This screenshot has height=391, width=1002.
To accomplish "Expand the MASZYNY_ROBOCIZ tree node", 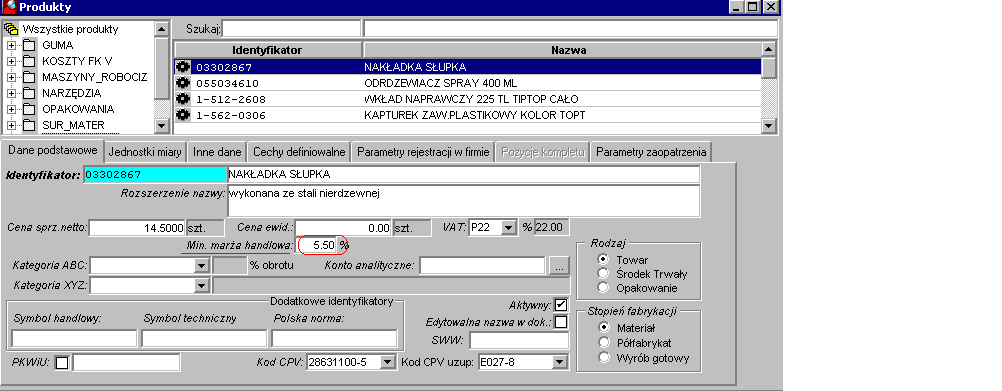I will coord(11,77).
